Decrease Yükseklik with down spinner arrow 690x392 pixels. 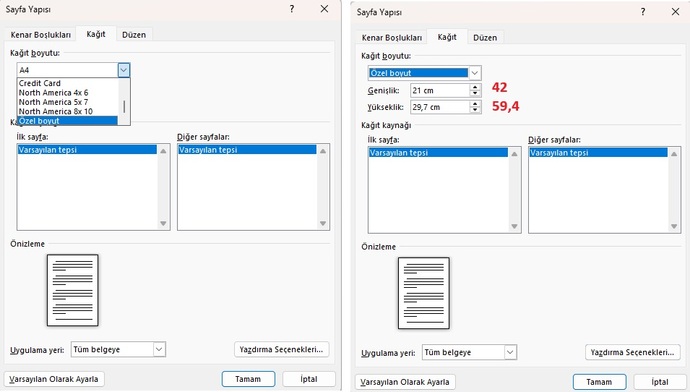[x=475, y=110]
